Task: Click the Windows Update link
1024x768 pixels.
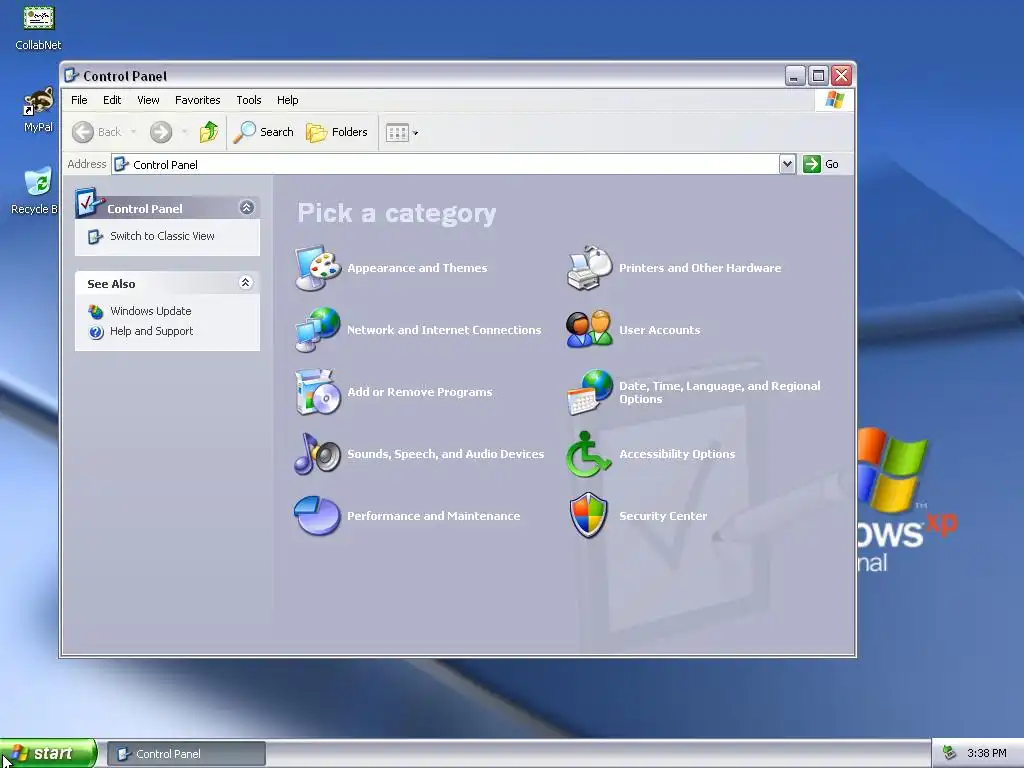Action: point(150,312)
